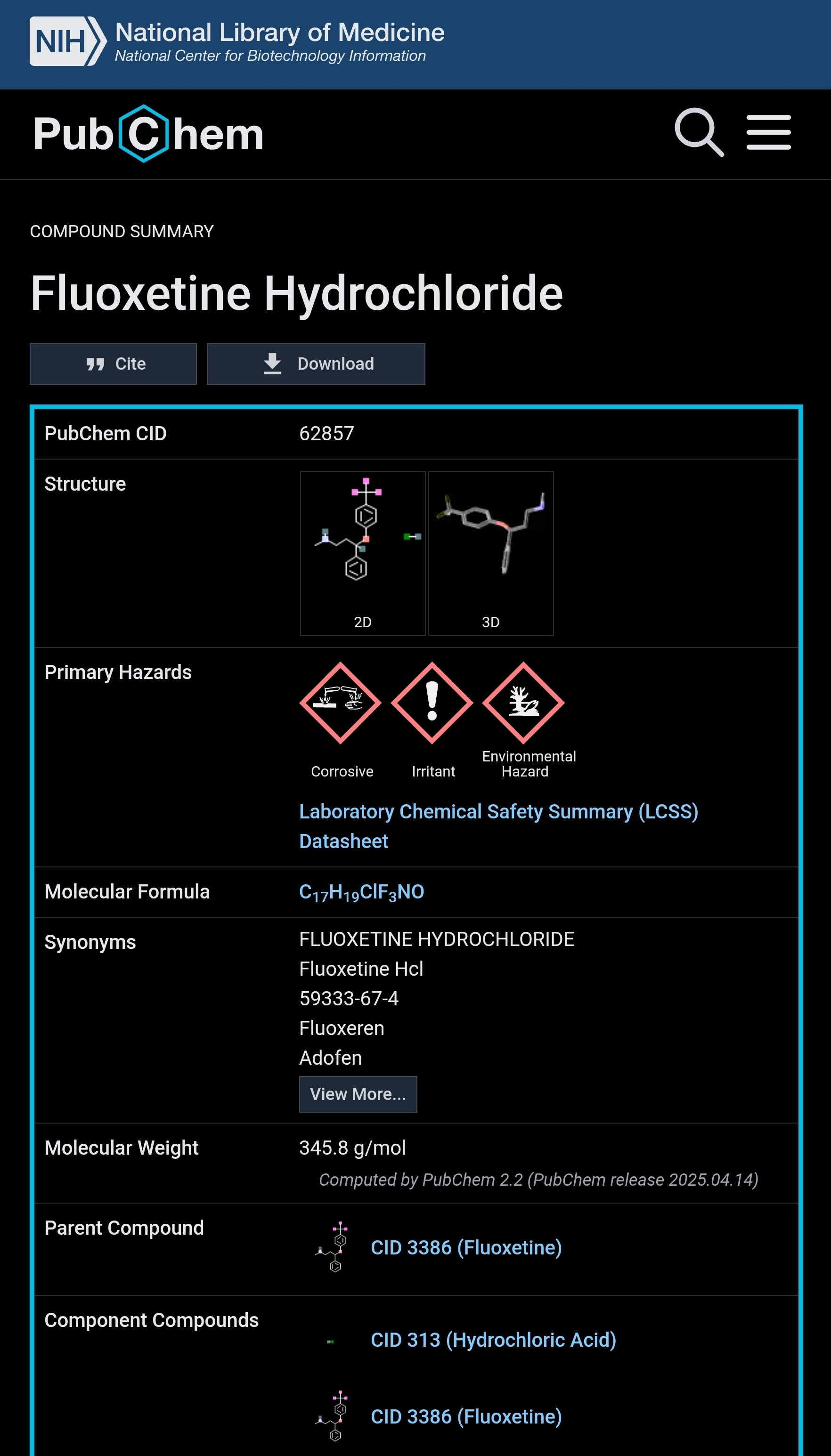831x1456 pixels.
Task: Click the Cite button
Action: tap(113, 364)
